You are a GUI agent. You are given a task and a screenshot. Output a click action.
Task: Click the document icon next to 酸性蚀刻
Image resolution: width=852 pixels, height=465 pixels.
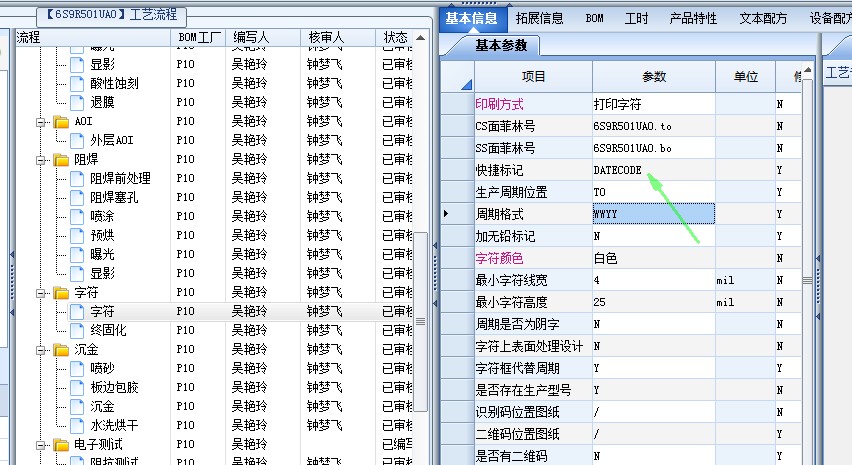coord(77,83)
